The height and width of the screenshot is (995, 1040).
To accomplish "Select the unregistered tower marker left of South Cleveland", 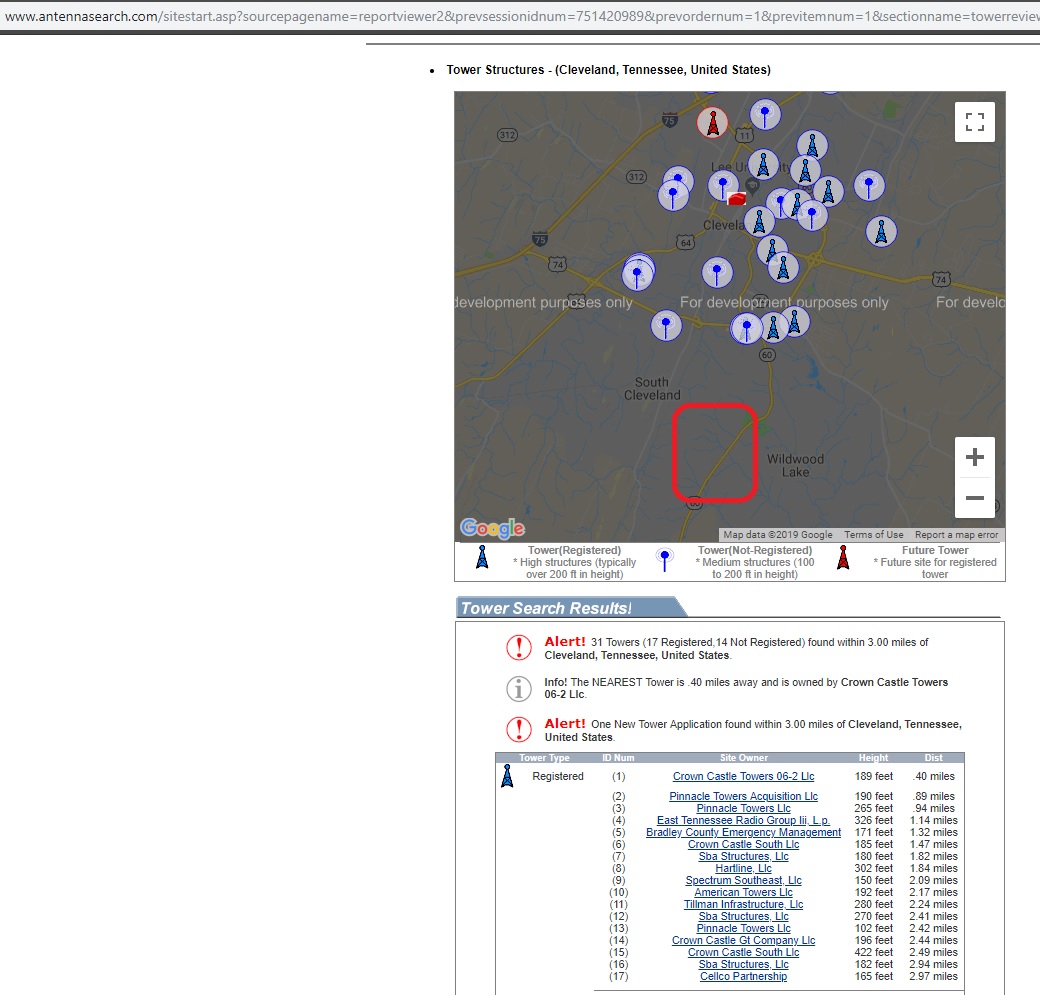I will tap(666, 326).
